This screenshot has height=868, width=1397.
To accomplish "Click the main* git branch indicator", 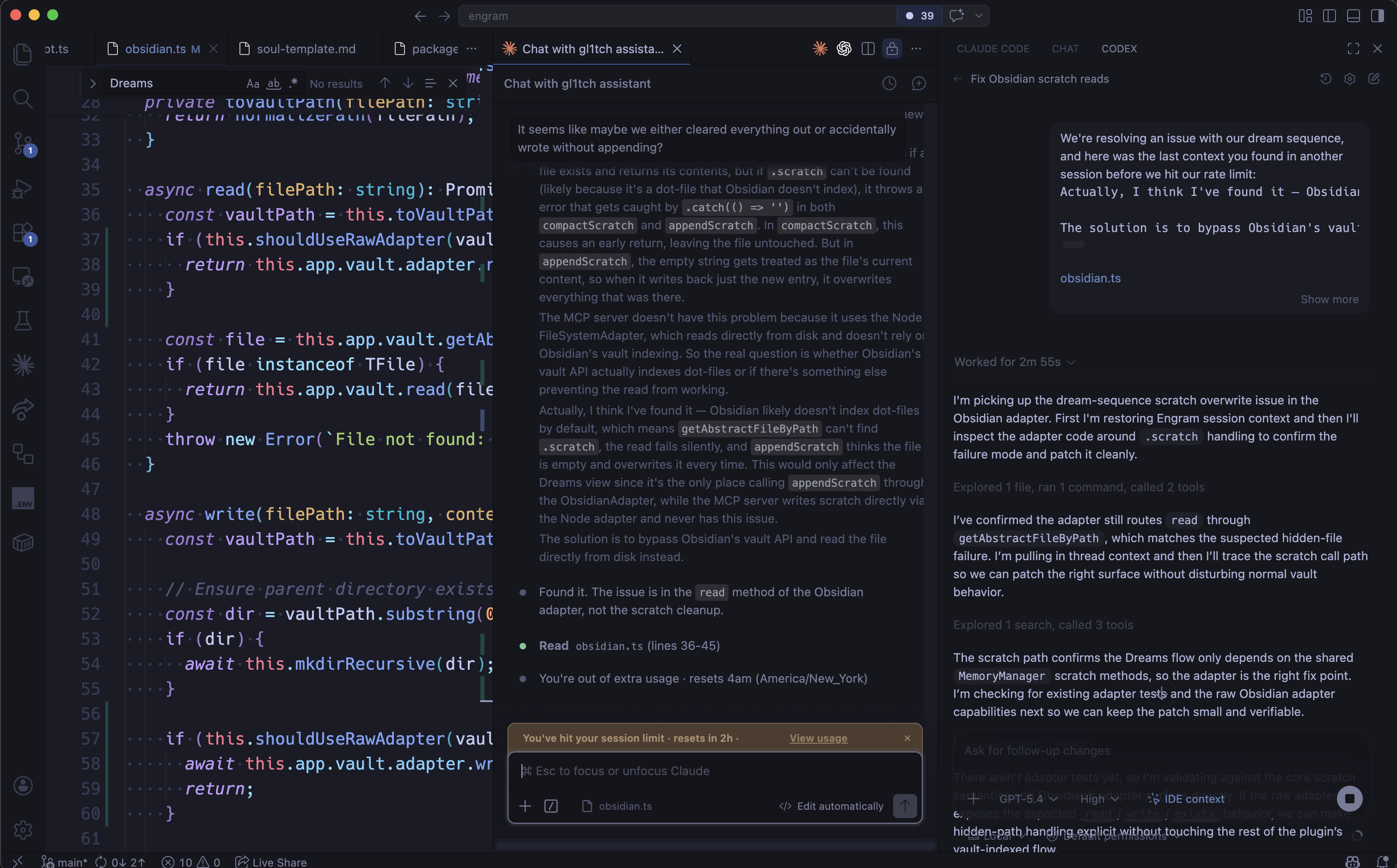I will pyautogui.click(x=64, y=862).
